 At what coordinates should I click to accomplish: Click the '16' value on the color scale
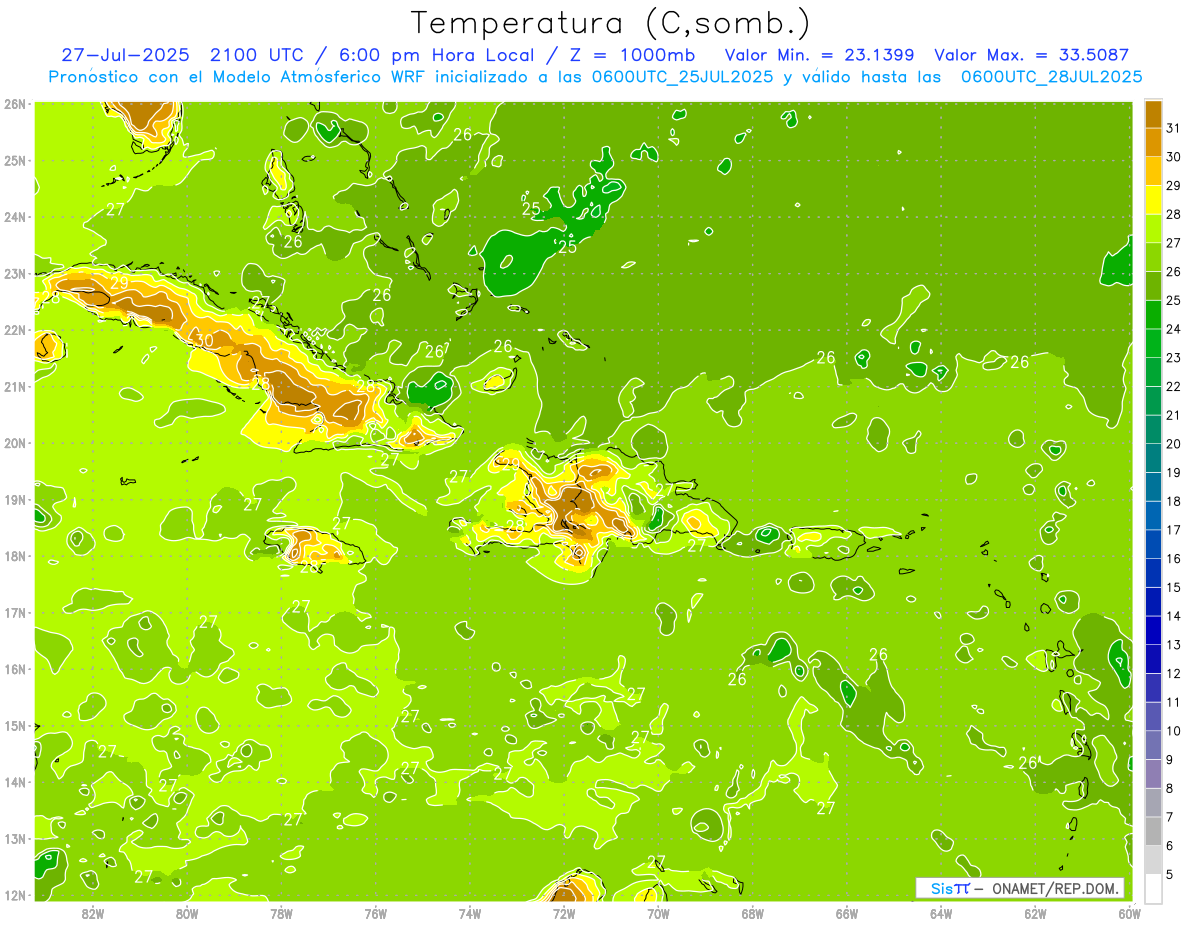point(1173,559)
